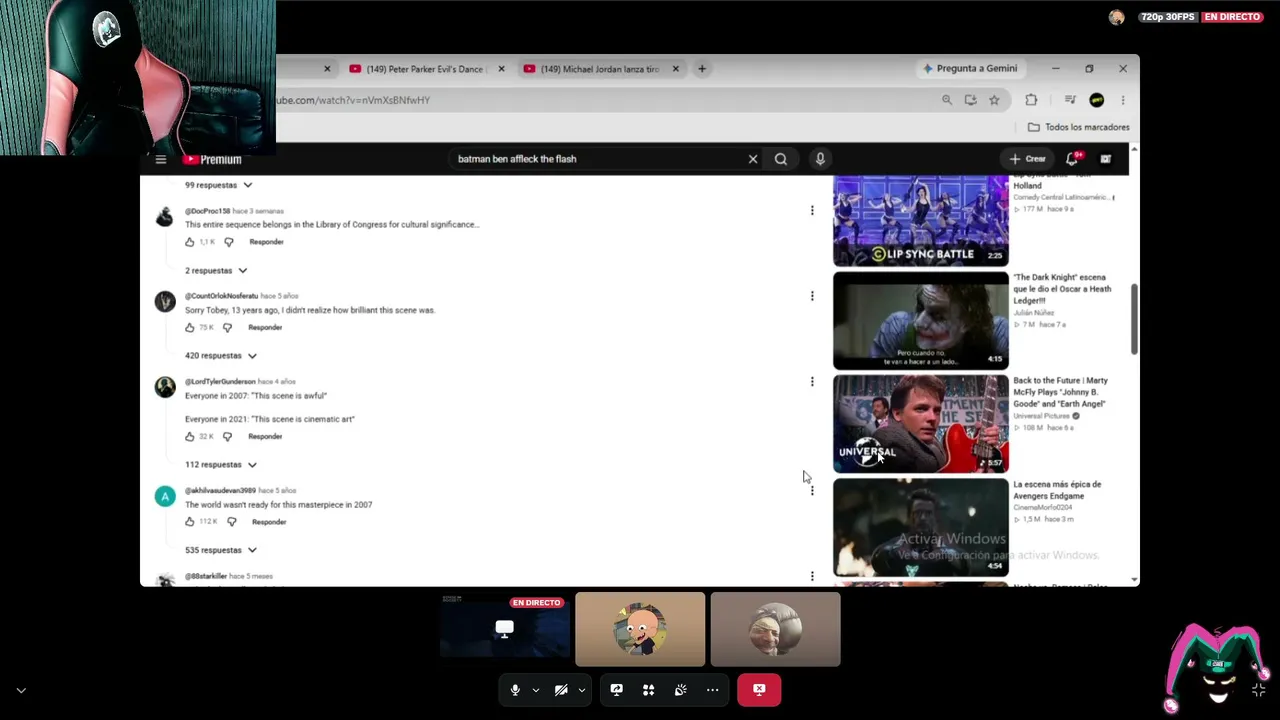Reply to the @akhilvasudevan3989 comment

coord(269,522)
